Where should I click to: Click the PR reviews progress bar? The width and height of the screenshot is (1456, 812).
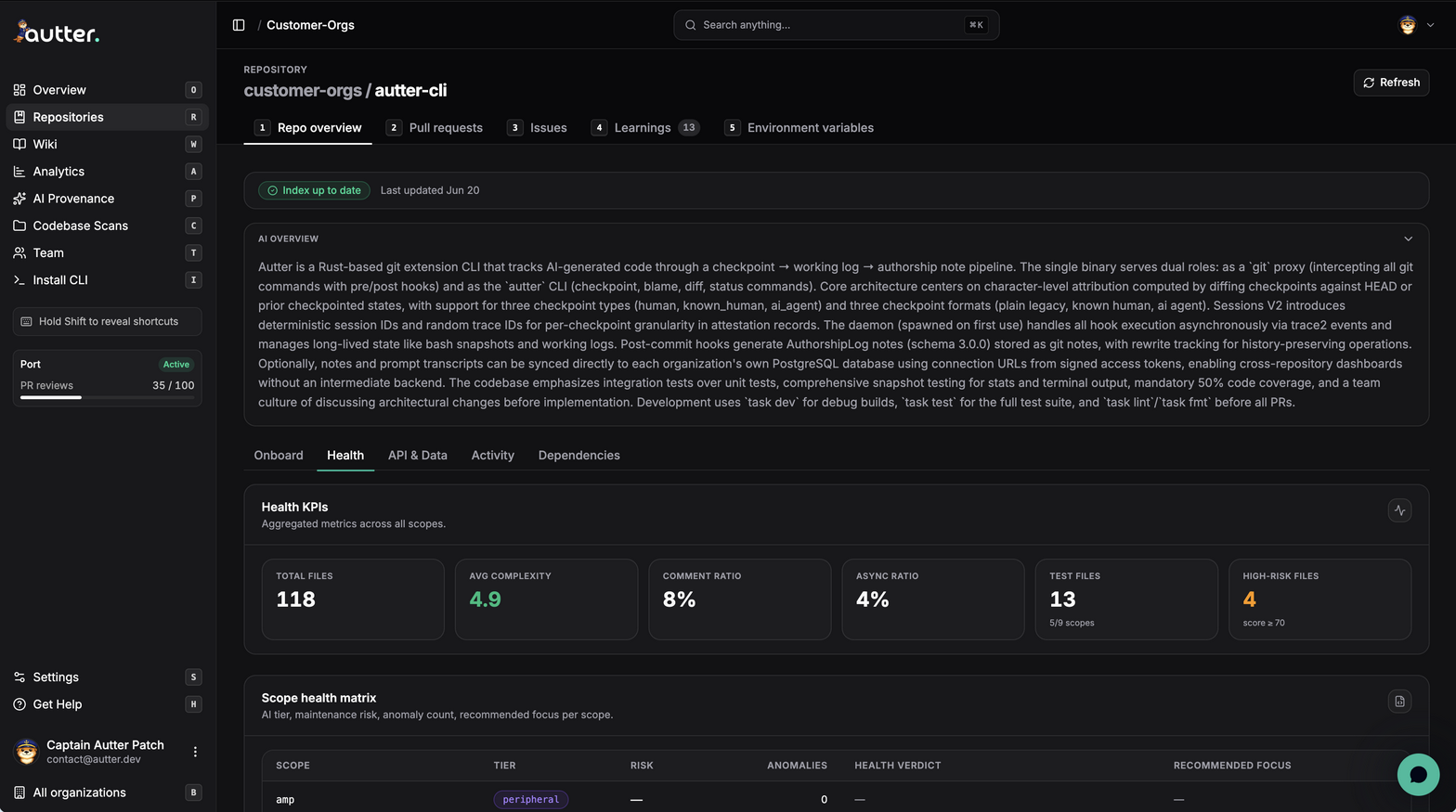point(108,397)
